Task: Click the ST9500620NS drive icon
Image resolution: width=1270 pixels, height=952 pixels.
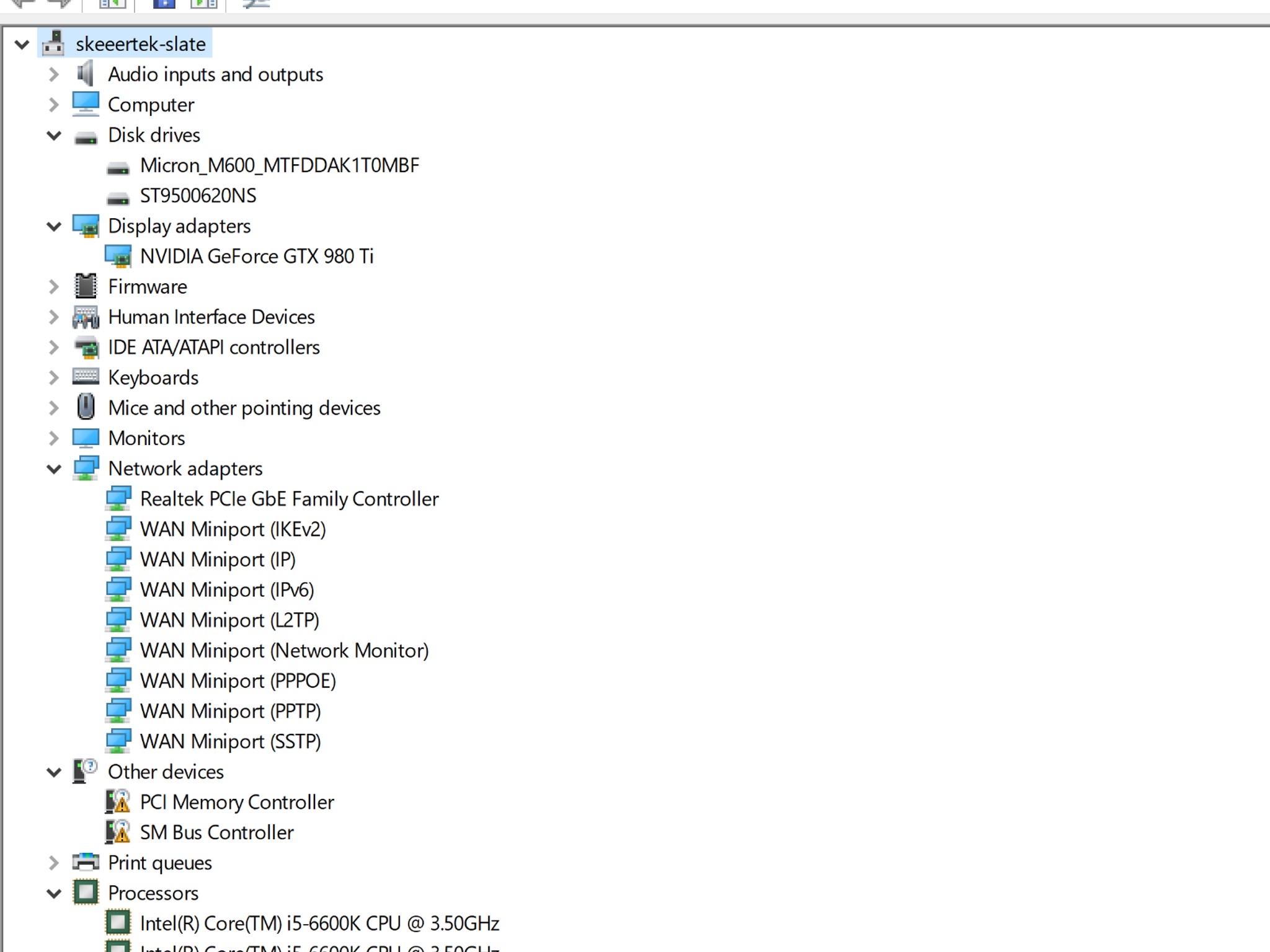Action: point(118,198)
